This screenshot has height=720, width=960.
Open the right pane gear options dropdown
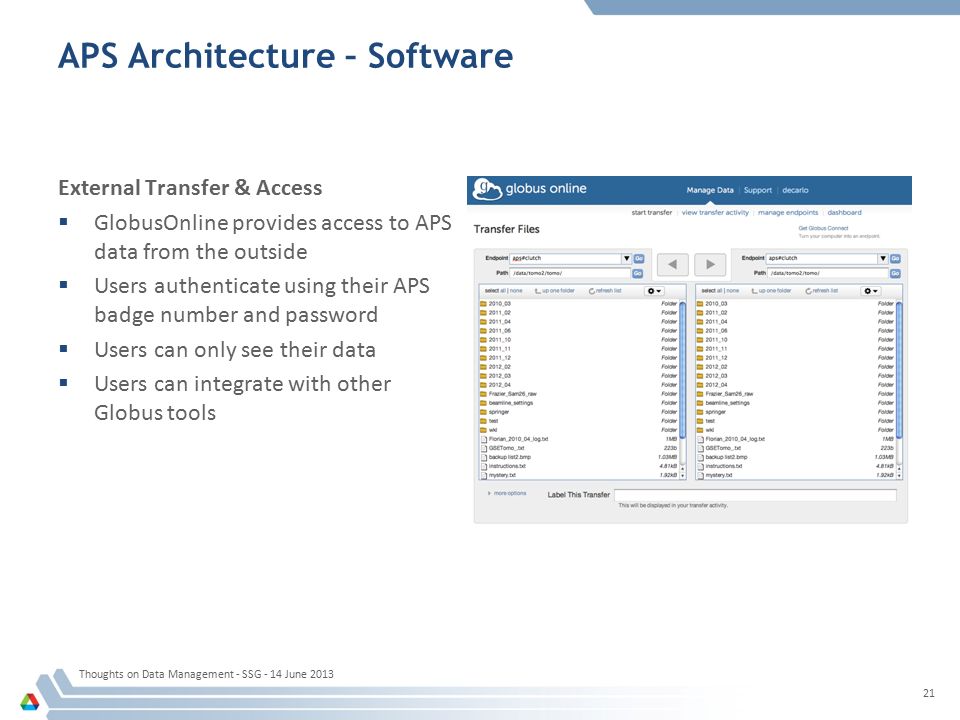(871, 291)
